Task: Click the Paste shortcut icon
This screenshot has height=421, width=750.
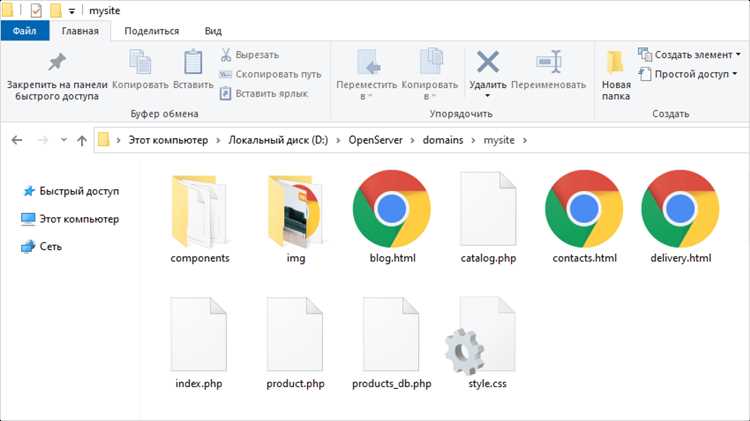Action: click(225, 93)
